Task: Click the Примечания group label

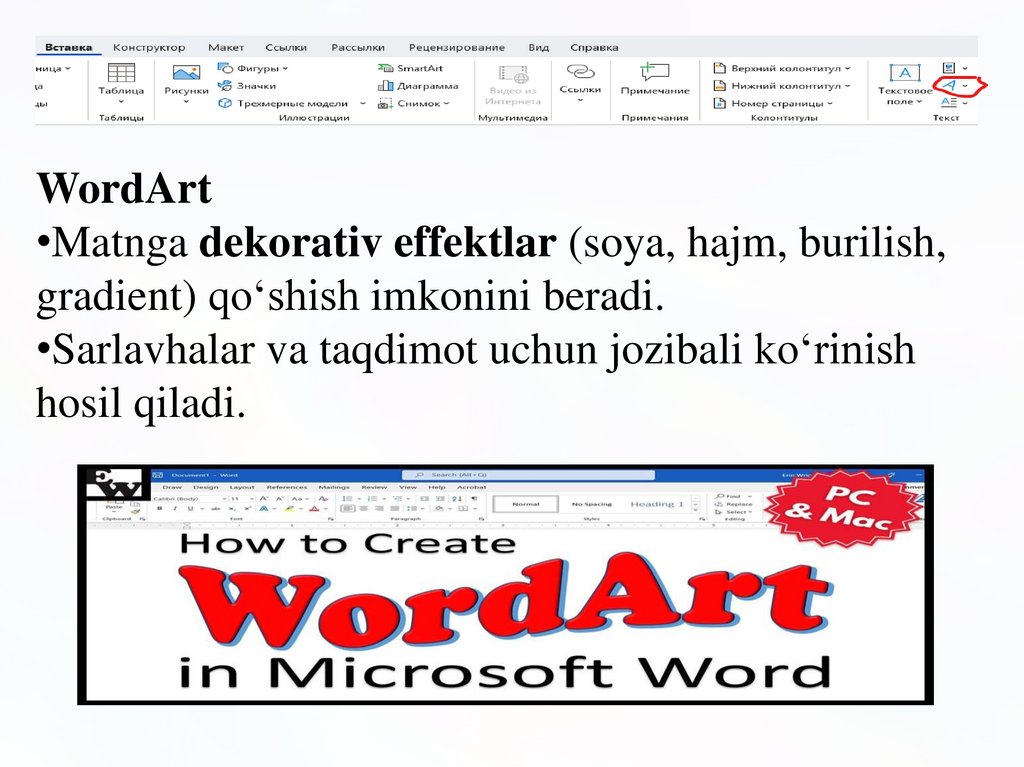Action: 655,118
